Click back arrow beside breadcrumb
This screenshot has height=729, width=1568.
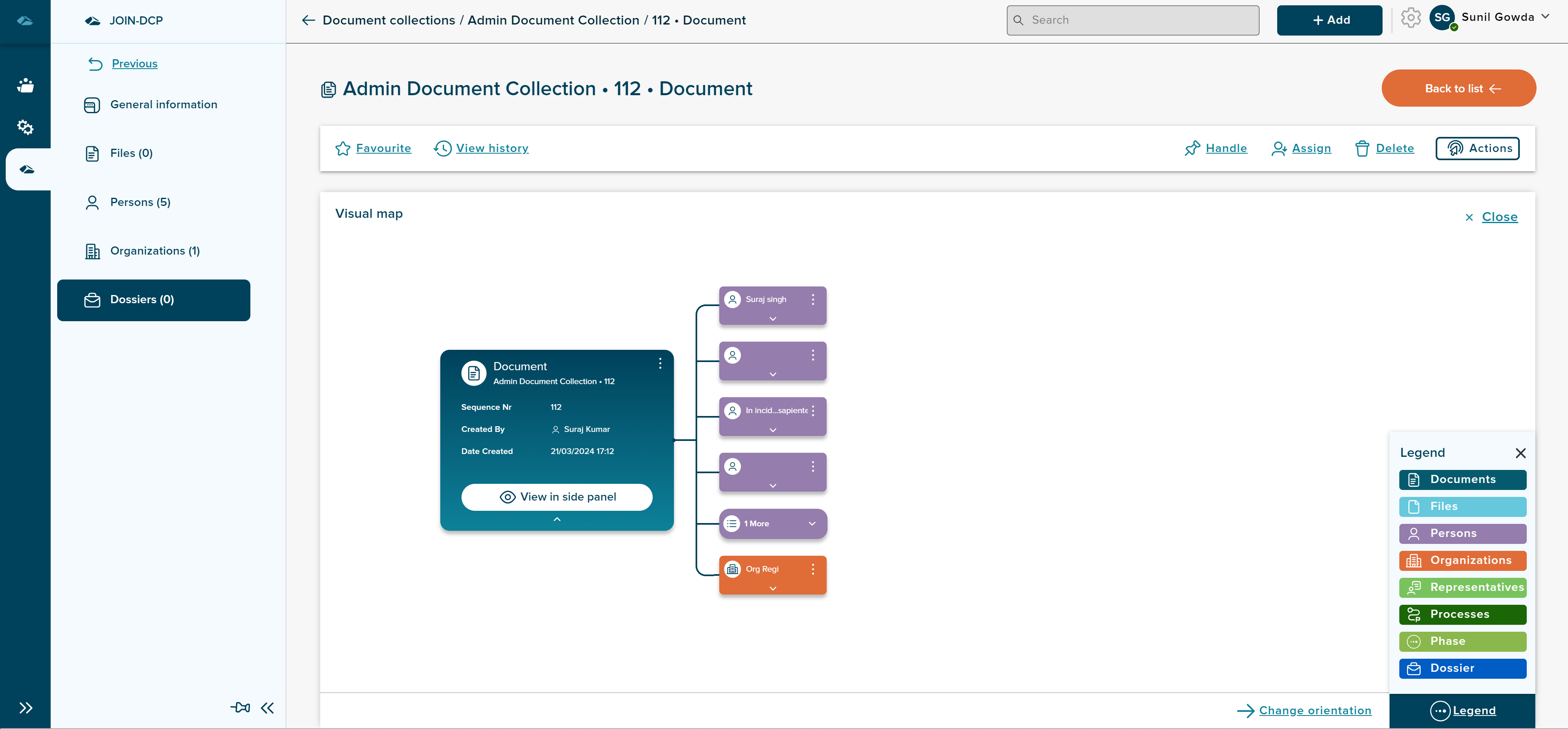[309, 20]
